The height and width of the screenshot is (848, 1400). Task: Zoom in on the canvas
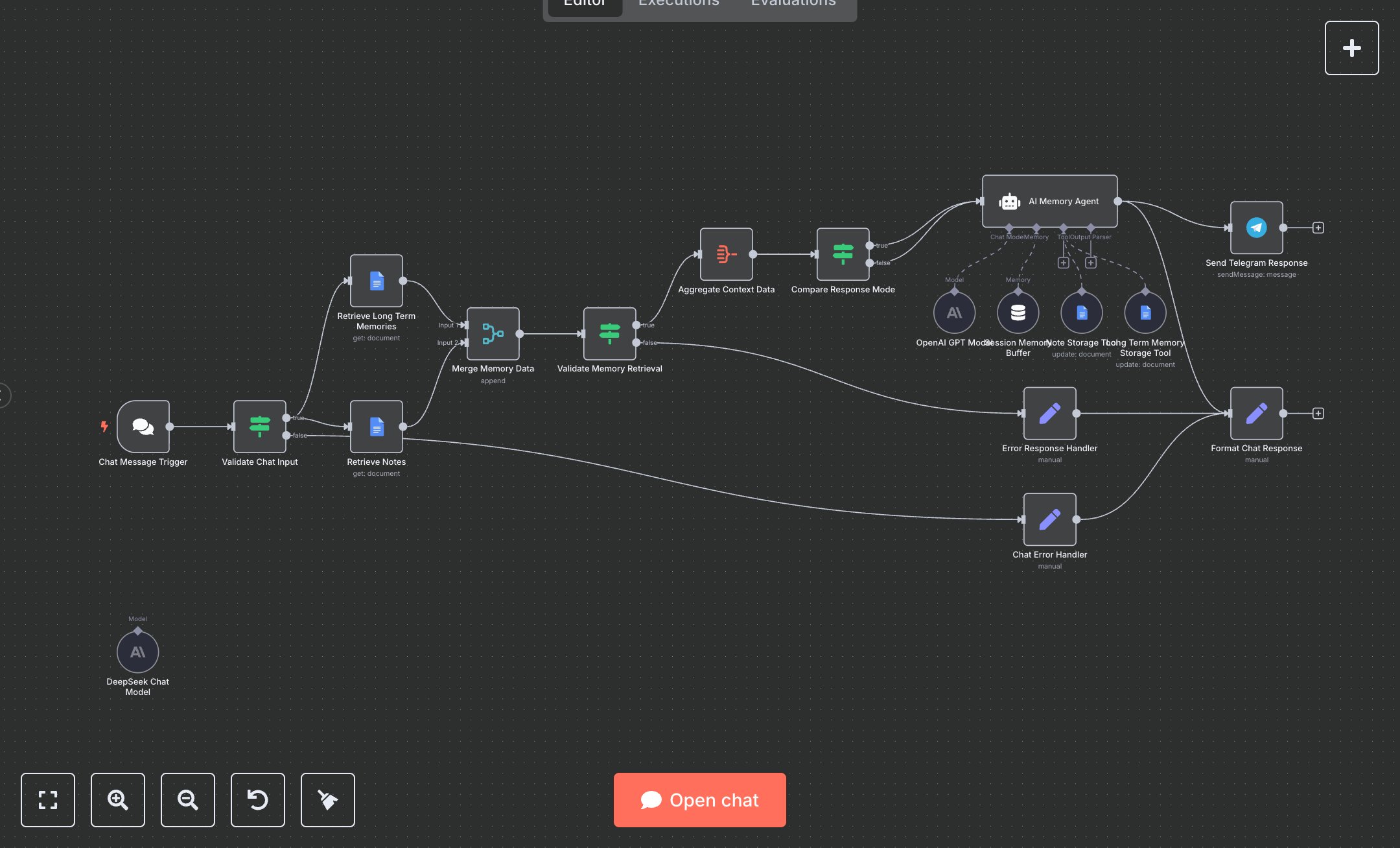118,800
